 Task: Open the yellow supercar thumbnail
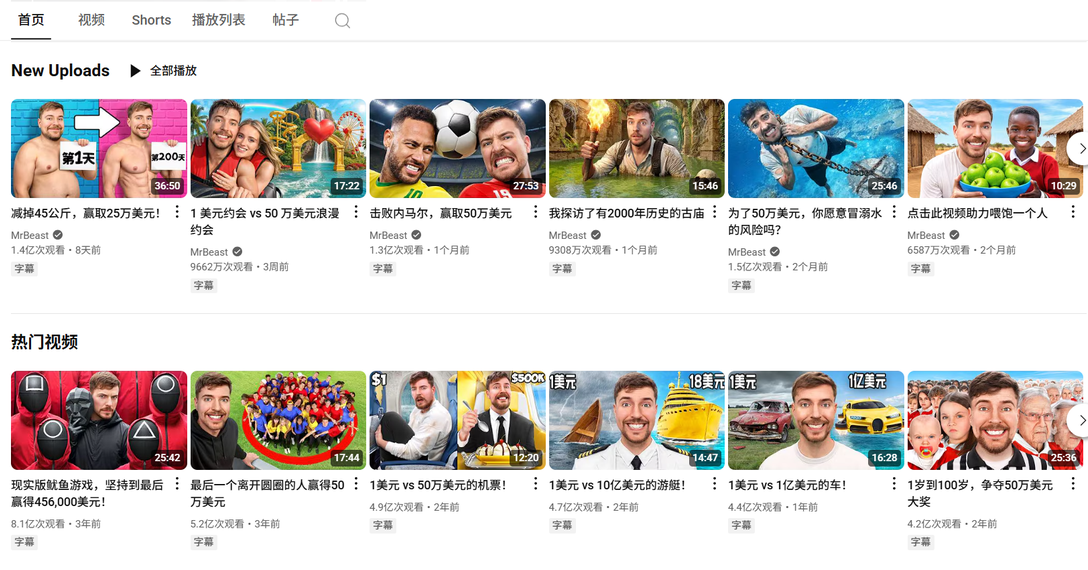click(816, 421)
